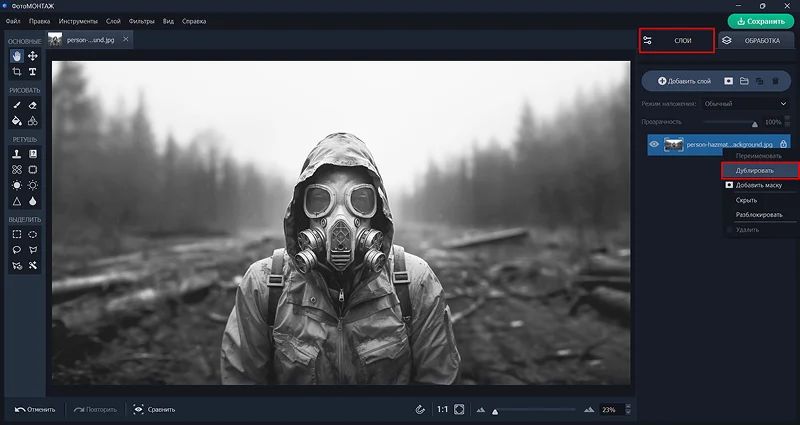Select the Healing patch tool with four circles

pos(17,169)
